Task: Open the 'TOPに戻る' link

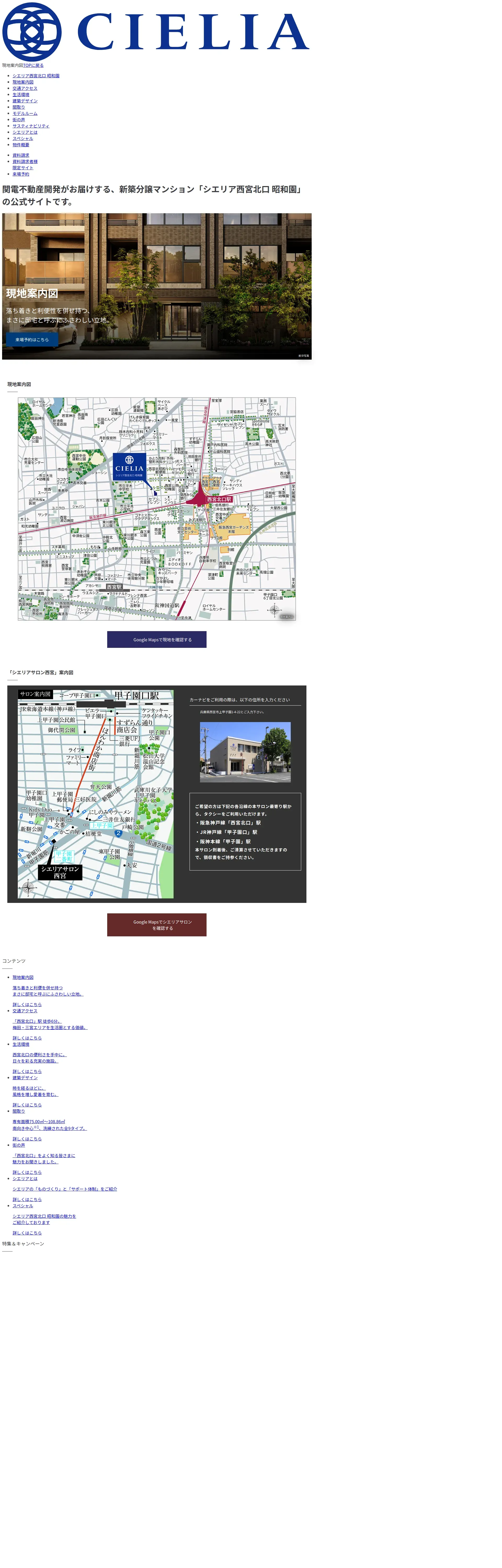Action: pyautogui.click(x=33, y=65)
